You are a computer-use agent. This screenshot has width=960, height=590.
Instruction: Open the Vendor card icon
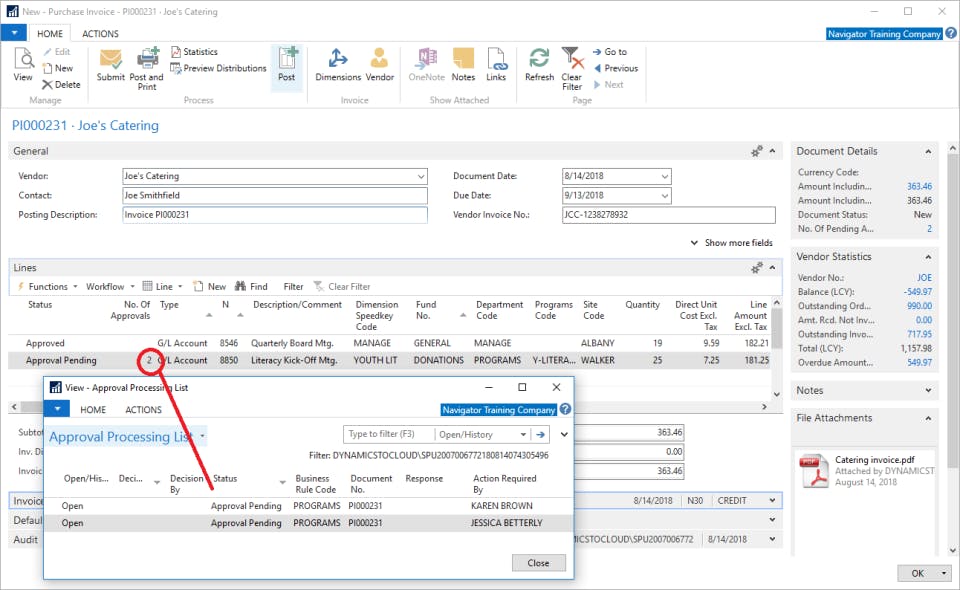click(379, 60)
